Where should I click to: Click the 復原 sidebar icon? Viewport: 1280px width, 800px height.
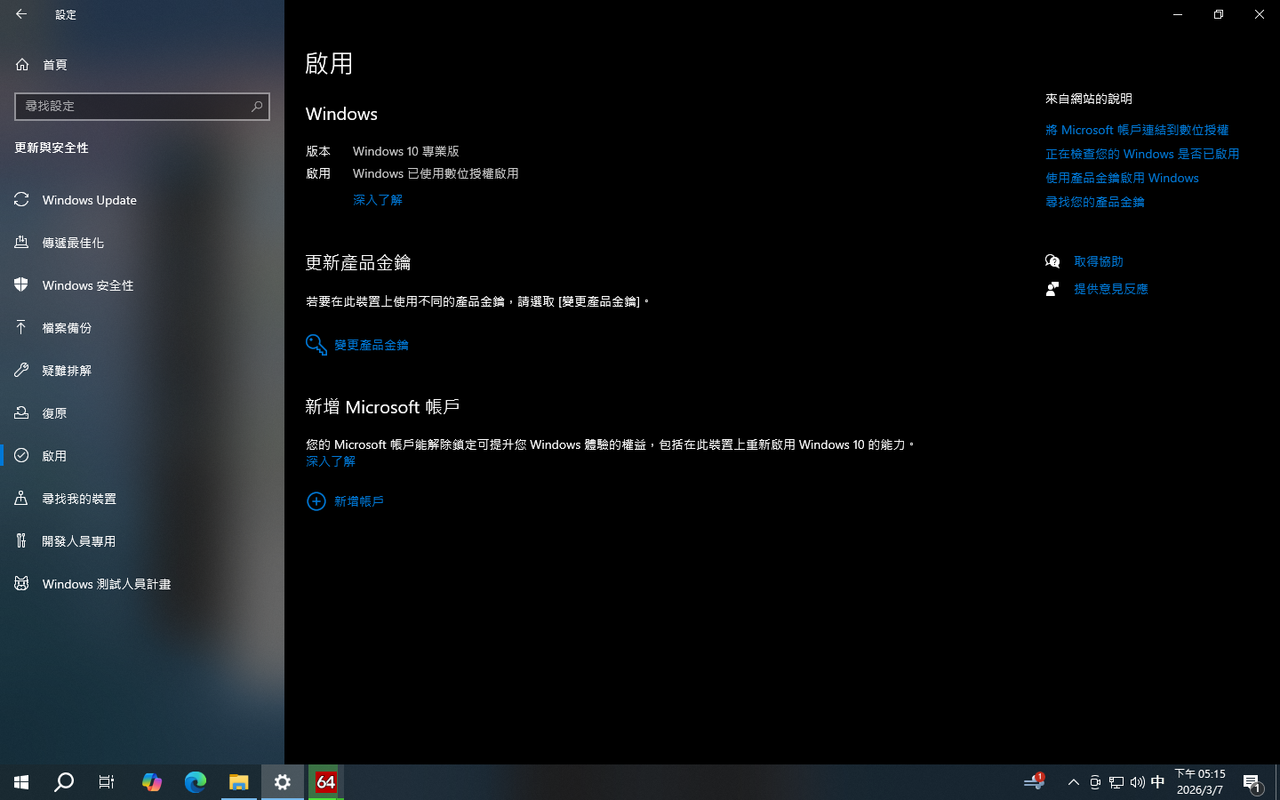pyautogui.click(x=21, y=413)
